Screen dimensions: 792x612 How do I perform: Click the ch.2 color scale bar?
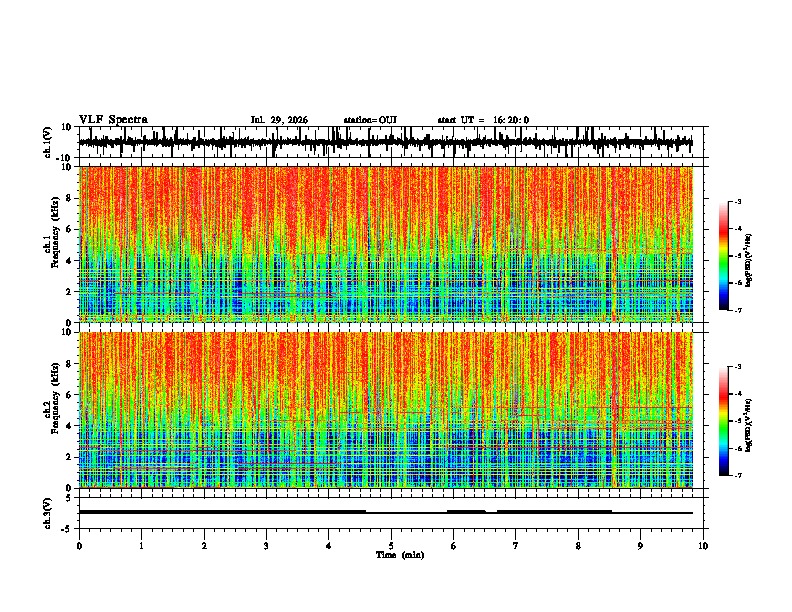(x=723, y=421)
